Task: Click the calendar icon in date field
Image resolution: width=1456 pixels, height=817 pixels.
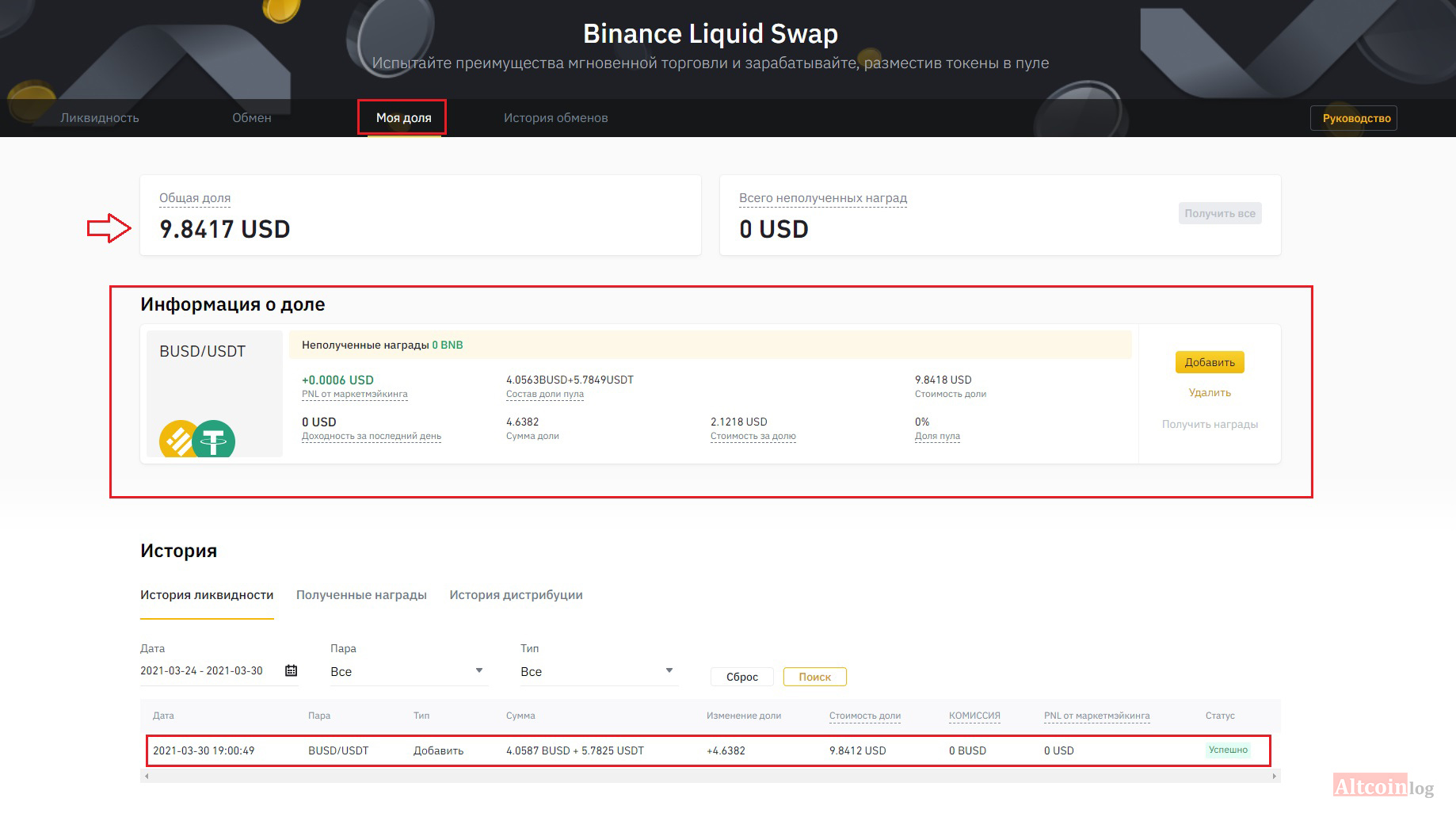Action: [291, 670]
